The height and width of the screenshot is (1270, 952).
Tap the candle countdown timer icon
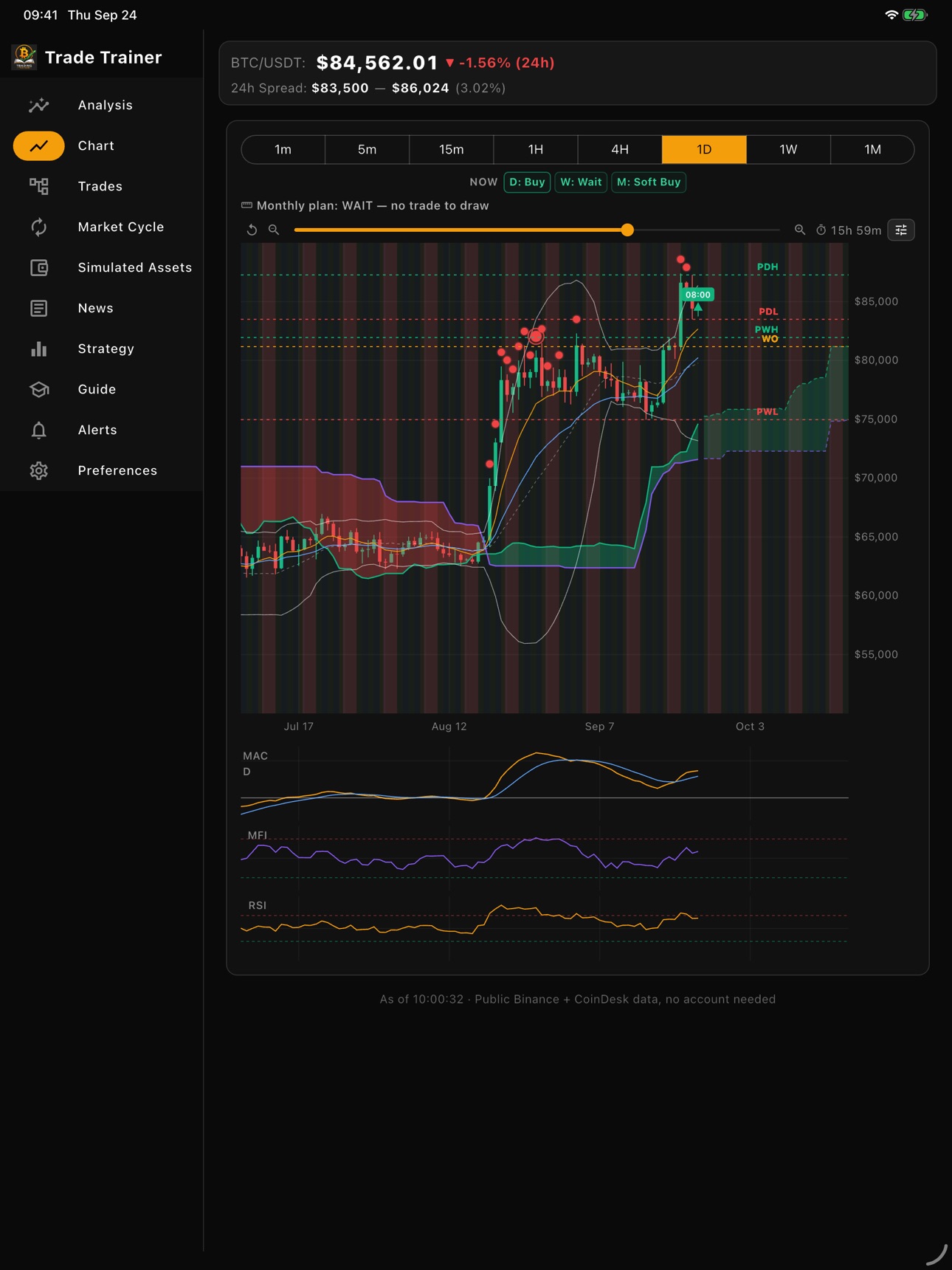(x=821, y=230)
